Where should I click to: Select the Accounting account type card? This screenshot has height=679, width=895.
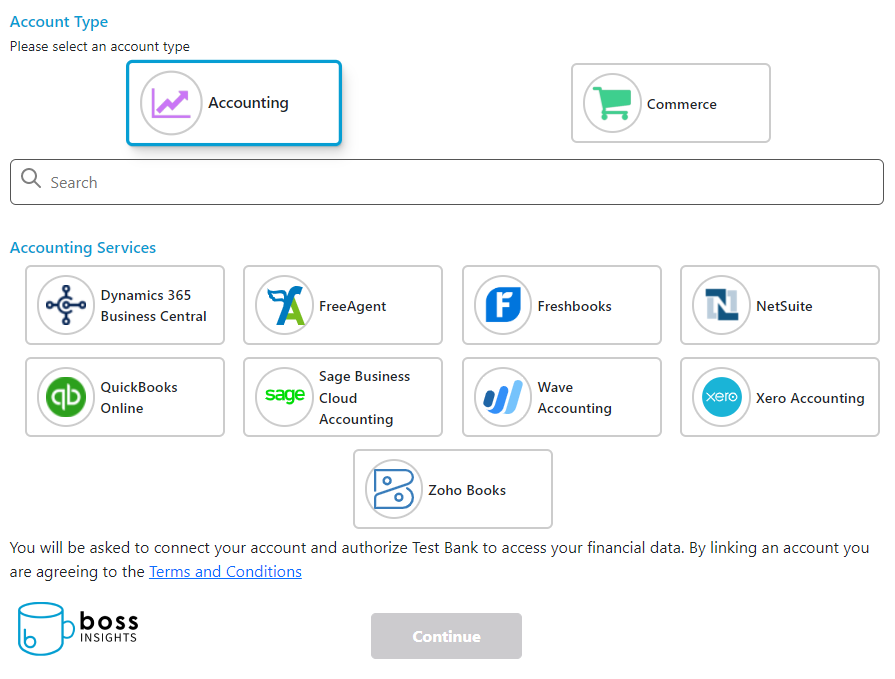tap(234, 103)
